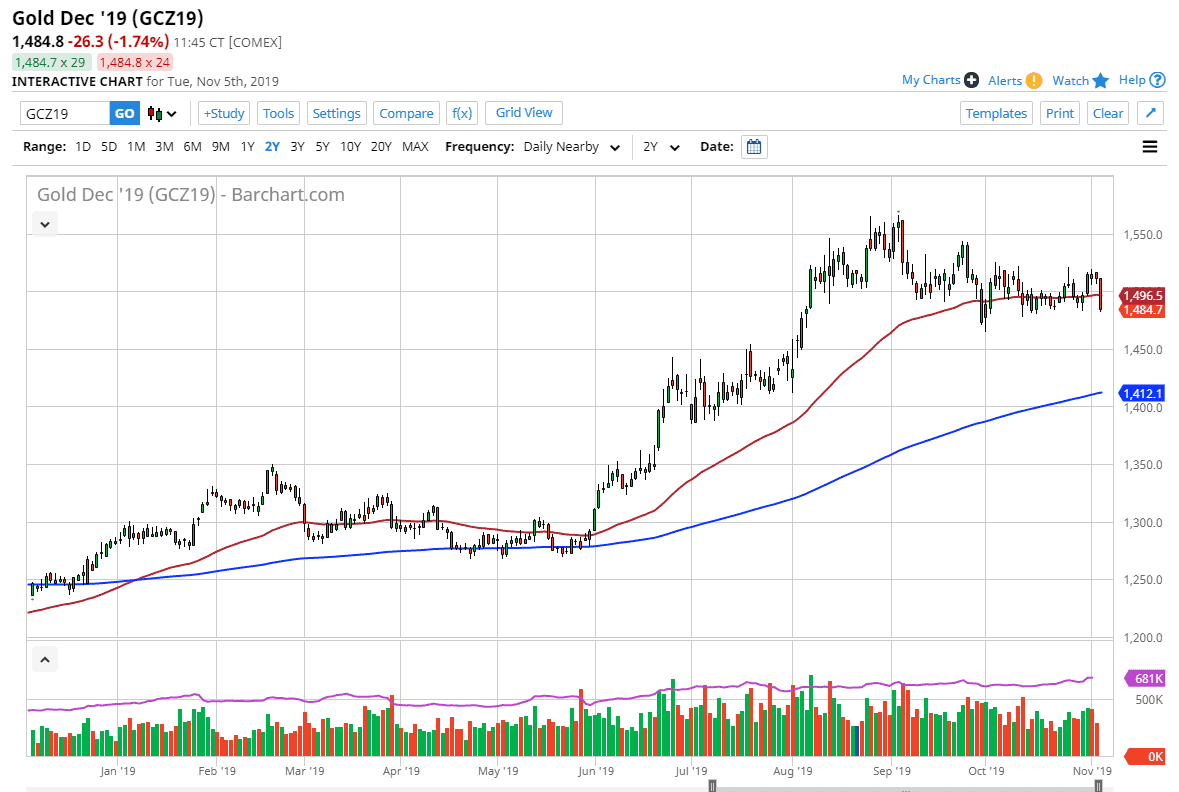Open the chart type candlestick icon menu
The height and width of the screenshot is (792, 1179).
click(159, 113)
